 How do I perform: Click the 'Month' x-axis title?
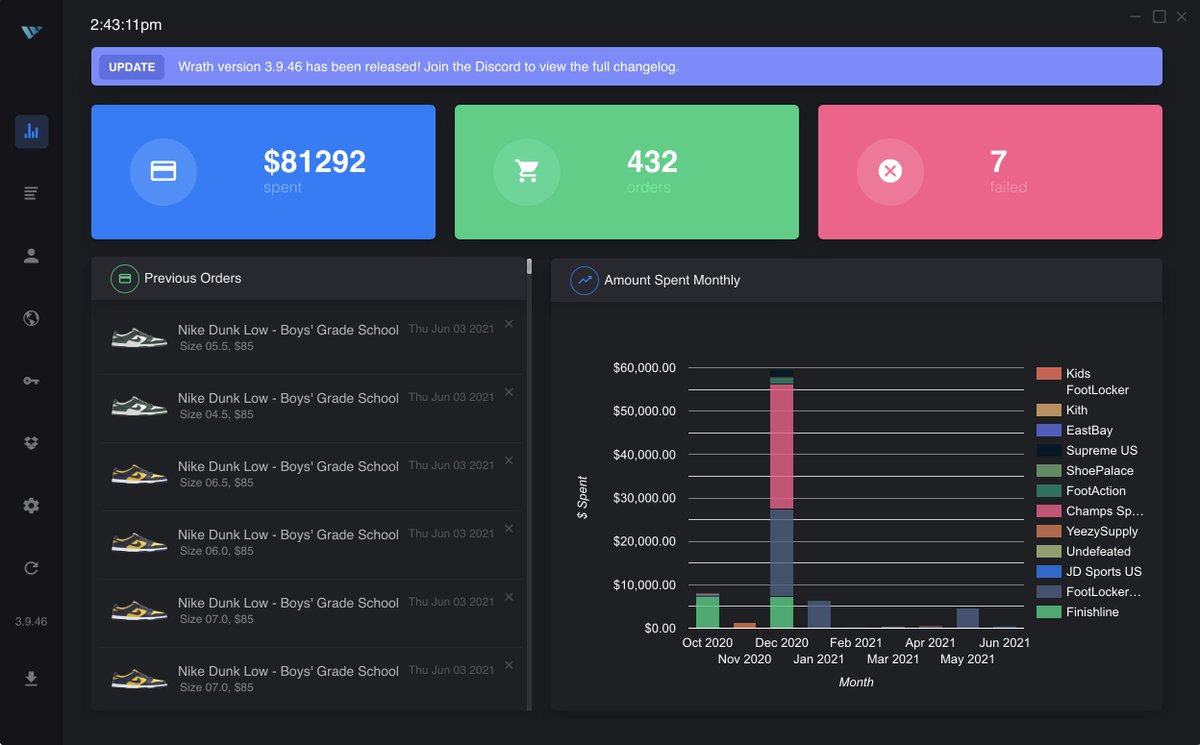click(856, 682)
